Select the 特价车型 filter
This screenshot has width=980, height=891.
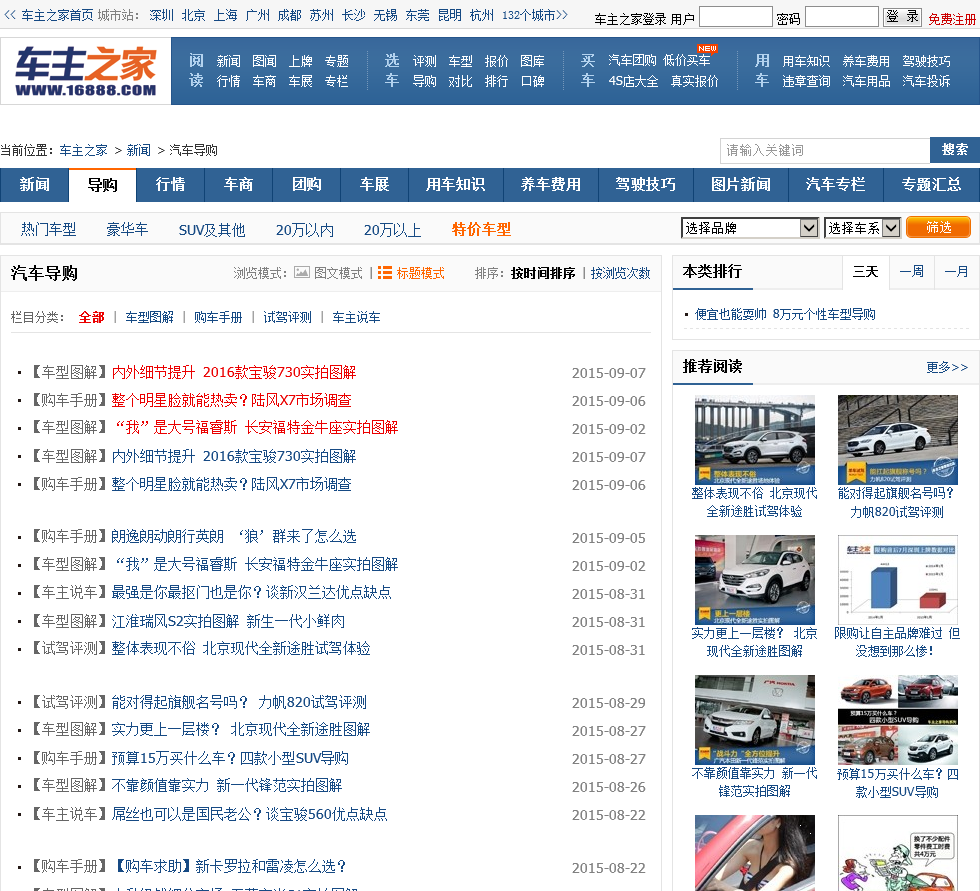pyautogui.click(x=481, y=229)
